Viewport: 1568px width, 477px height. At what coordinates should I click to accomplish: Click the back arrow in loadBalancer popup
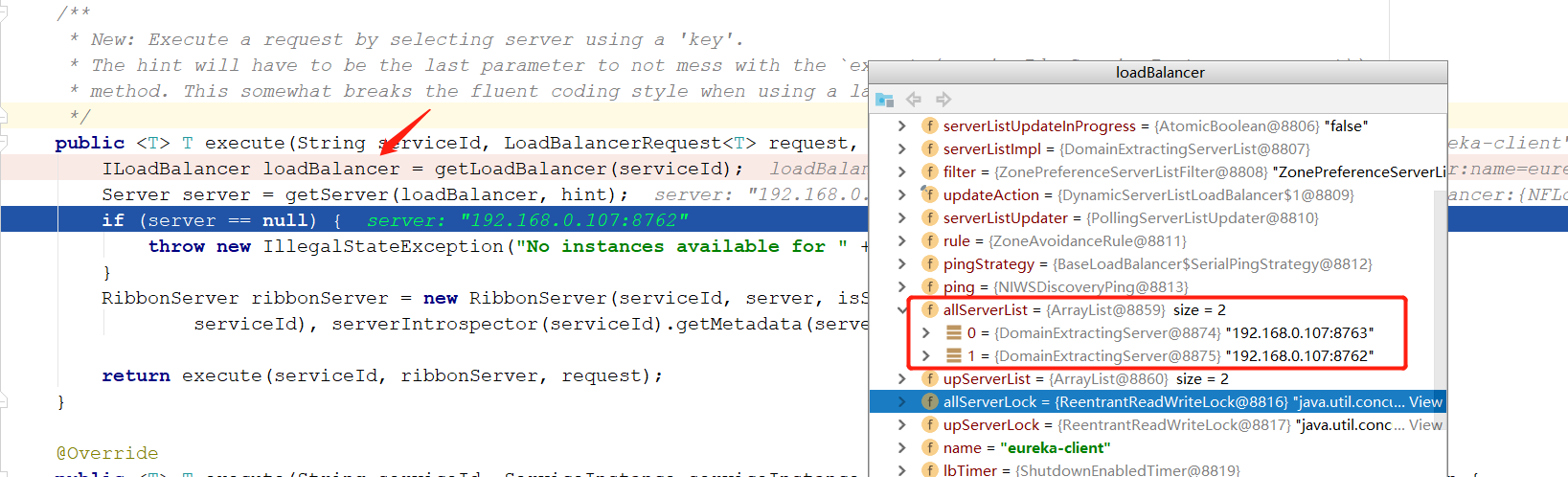(x=914, y=100)
